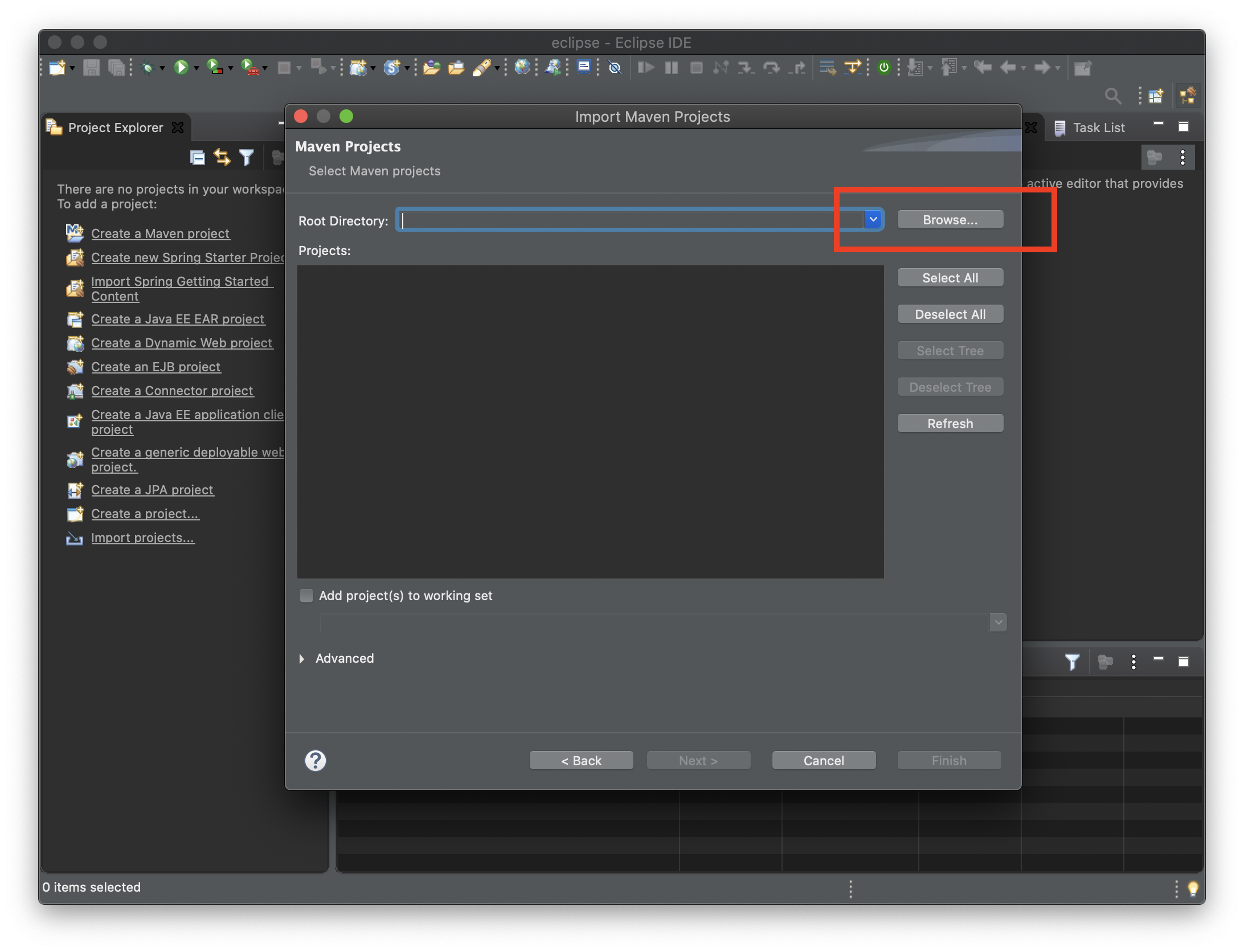This screenshot has height=952, width=1244.
Task: Open the Root Directory dropdown arrow
Action: pos(873,219)
